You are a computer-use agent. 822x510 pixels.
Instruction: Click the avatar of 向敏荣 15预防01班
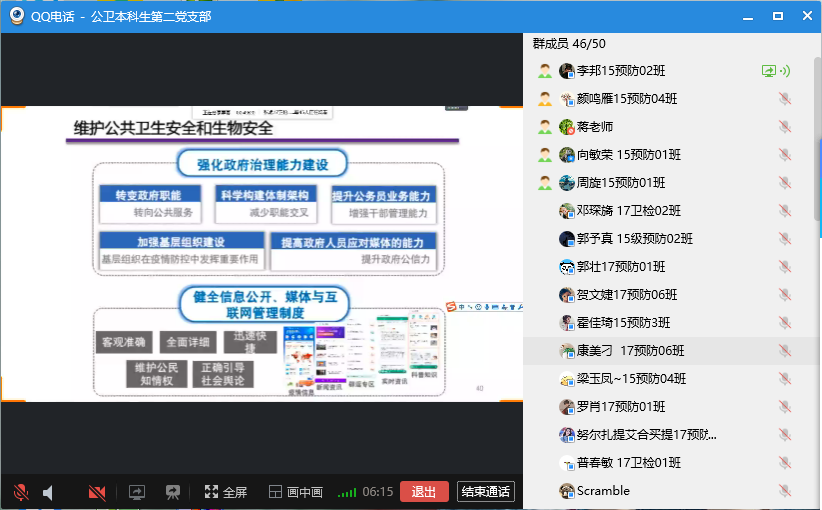tap(567, 155)
